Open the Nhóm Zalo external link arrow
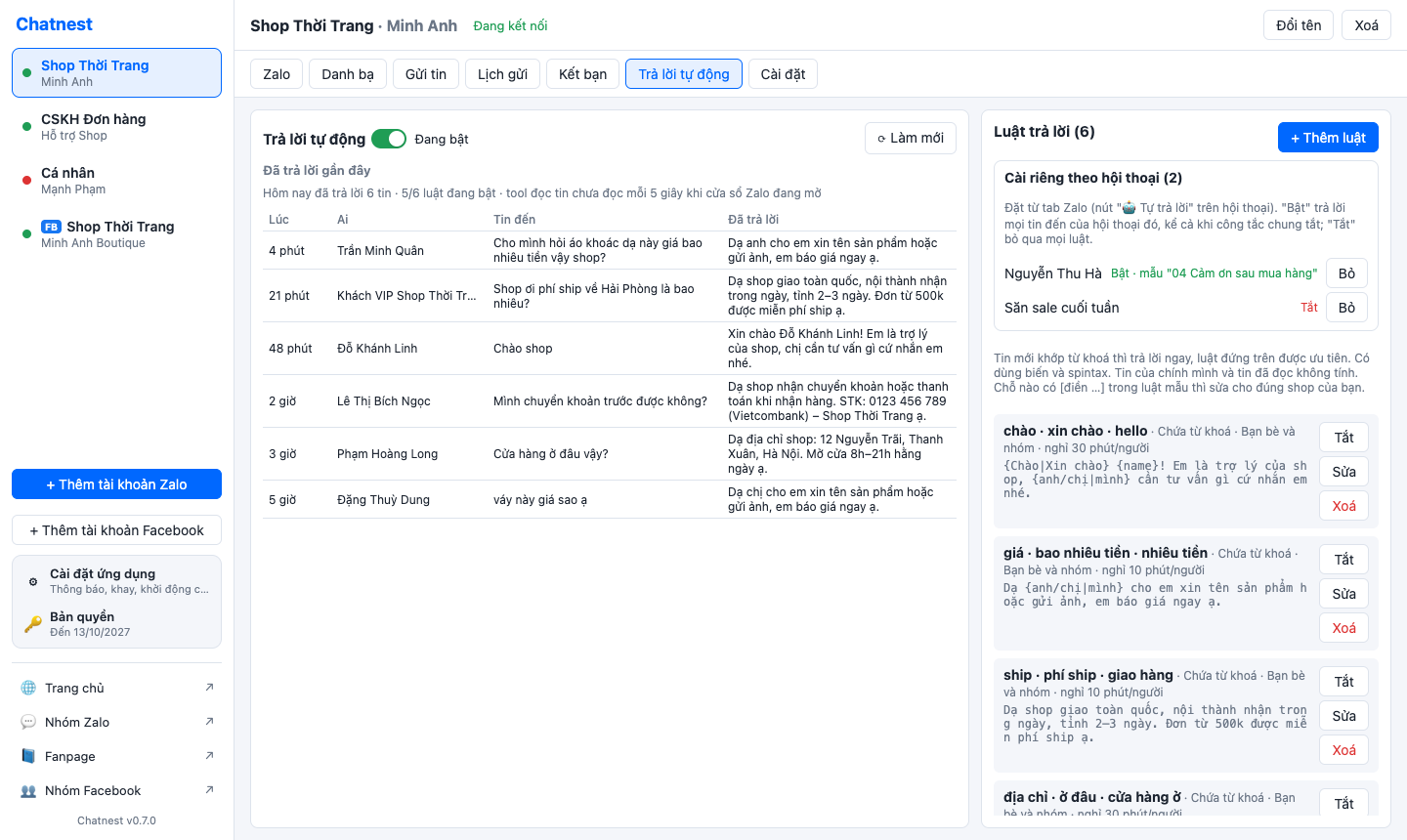1407x840 pixels. pos(209,722)
